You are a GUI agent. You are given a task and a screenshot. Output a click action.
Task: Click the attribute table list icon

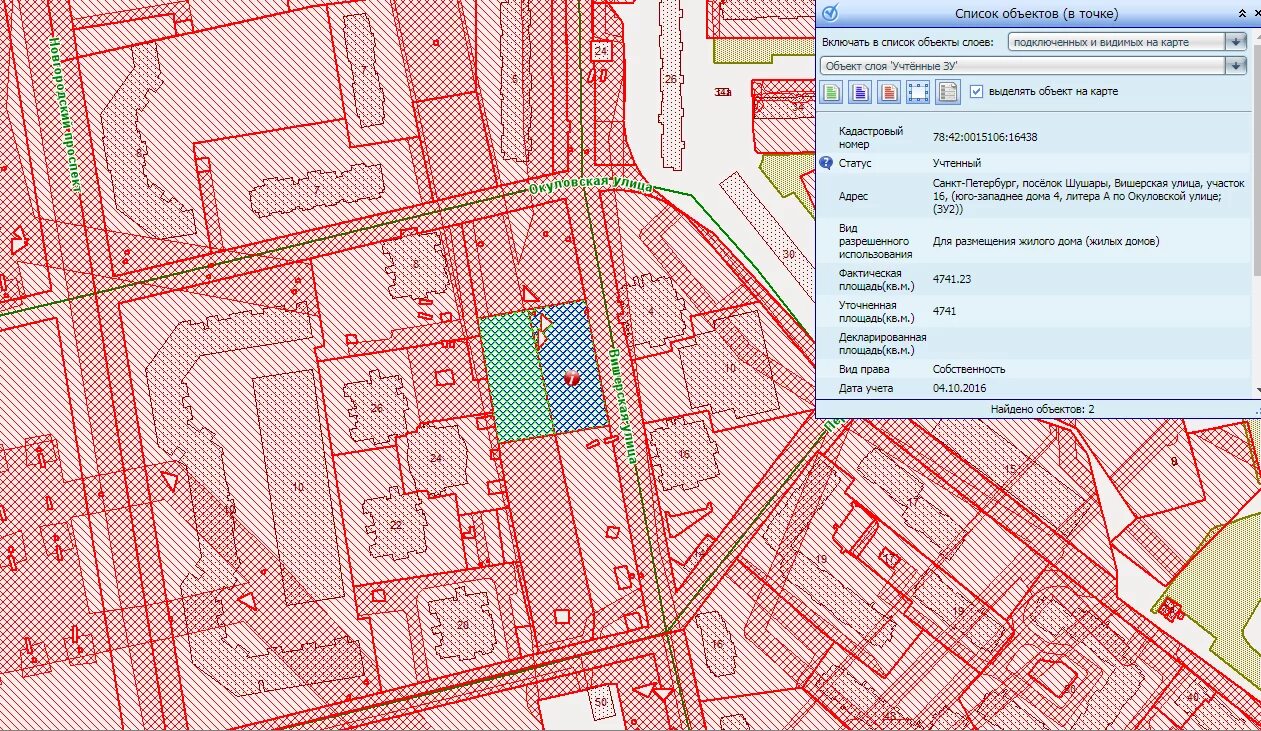click(948, 92)
